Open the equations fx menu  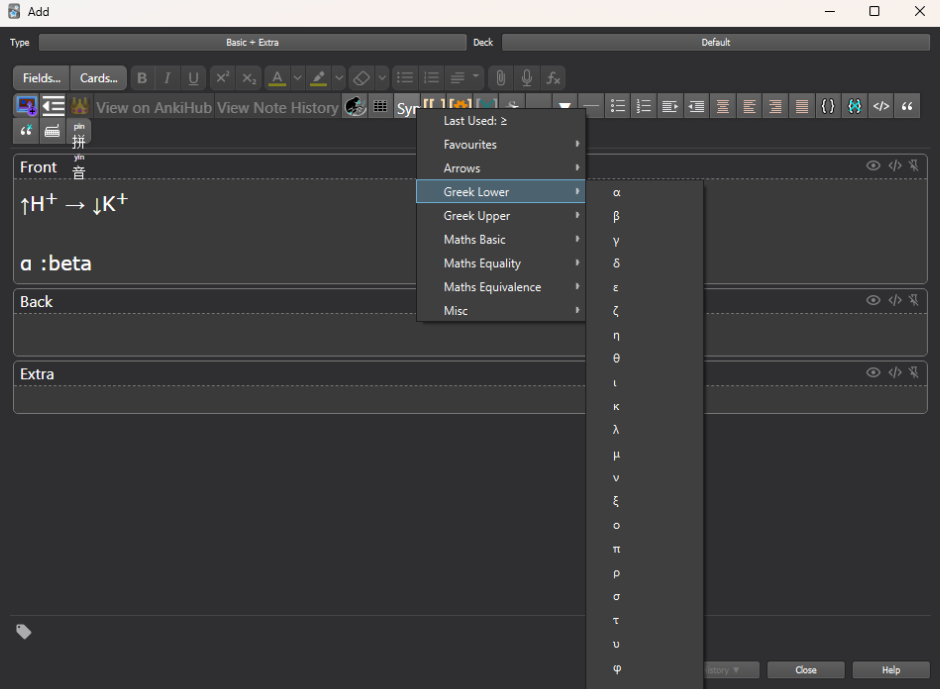click(x=553, y=78)
